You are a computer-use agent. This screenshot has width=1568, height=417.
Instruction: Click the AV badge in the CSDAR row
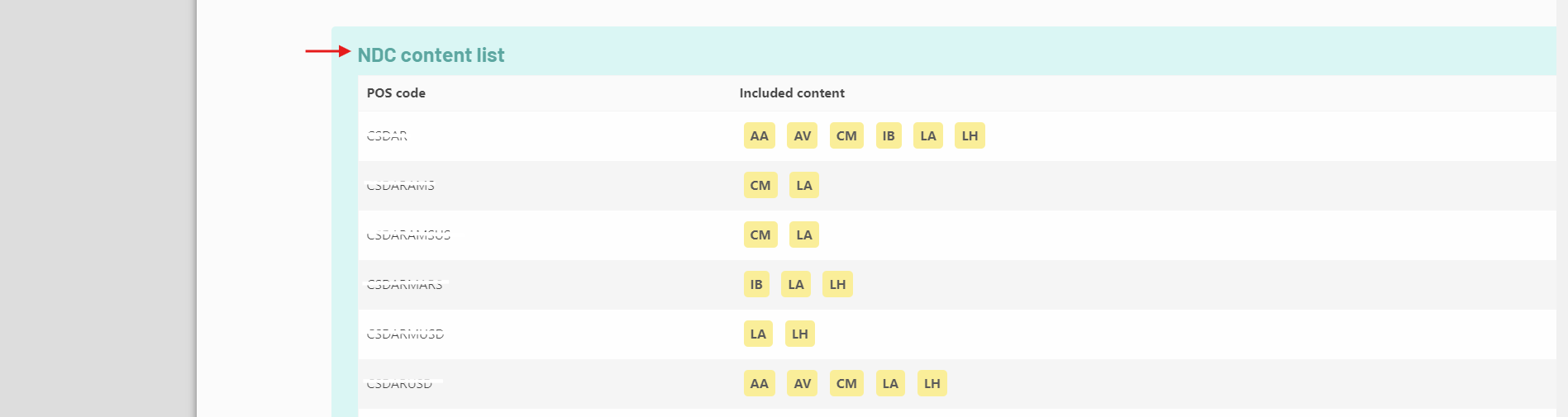tap(803, 135)
